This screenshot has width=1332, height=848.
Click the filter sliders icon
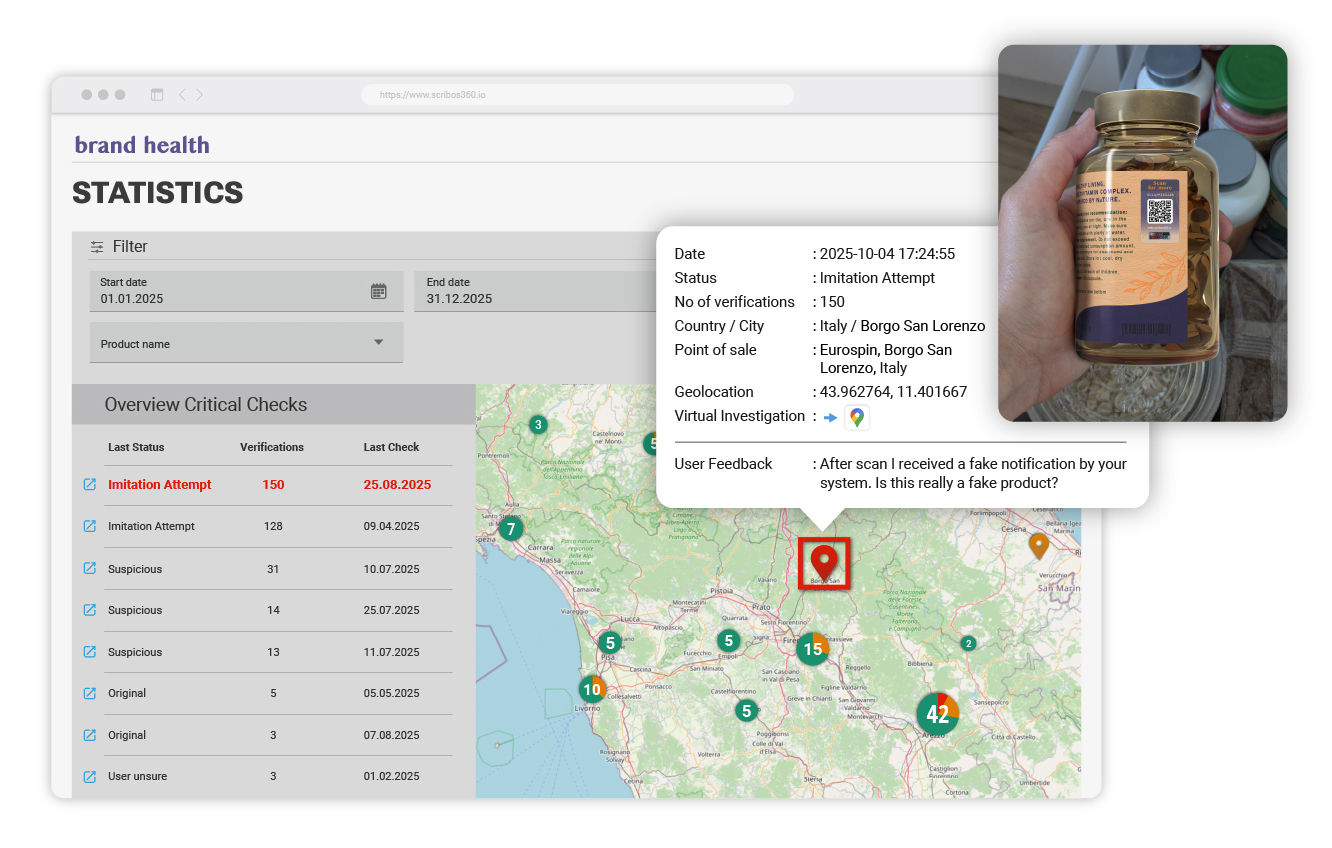pos(97,247)
